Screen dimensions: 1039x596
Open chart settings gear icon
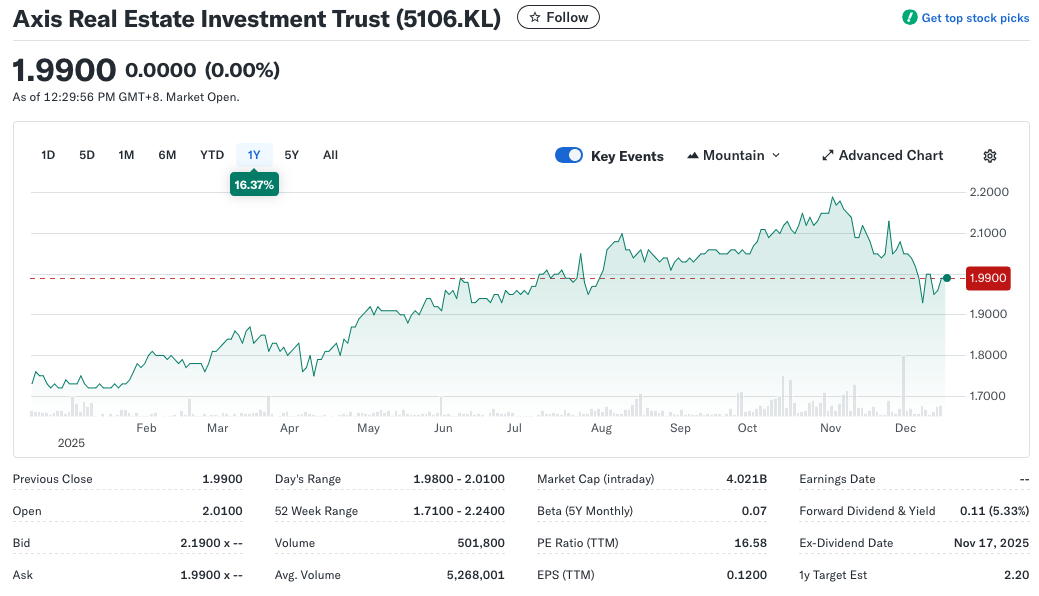tap(989, 156)
